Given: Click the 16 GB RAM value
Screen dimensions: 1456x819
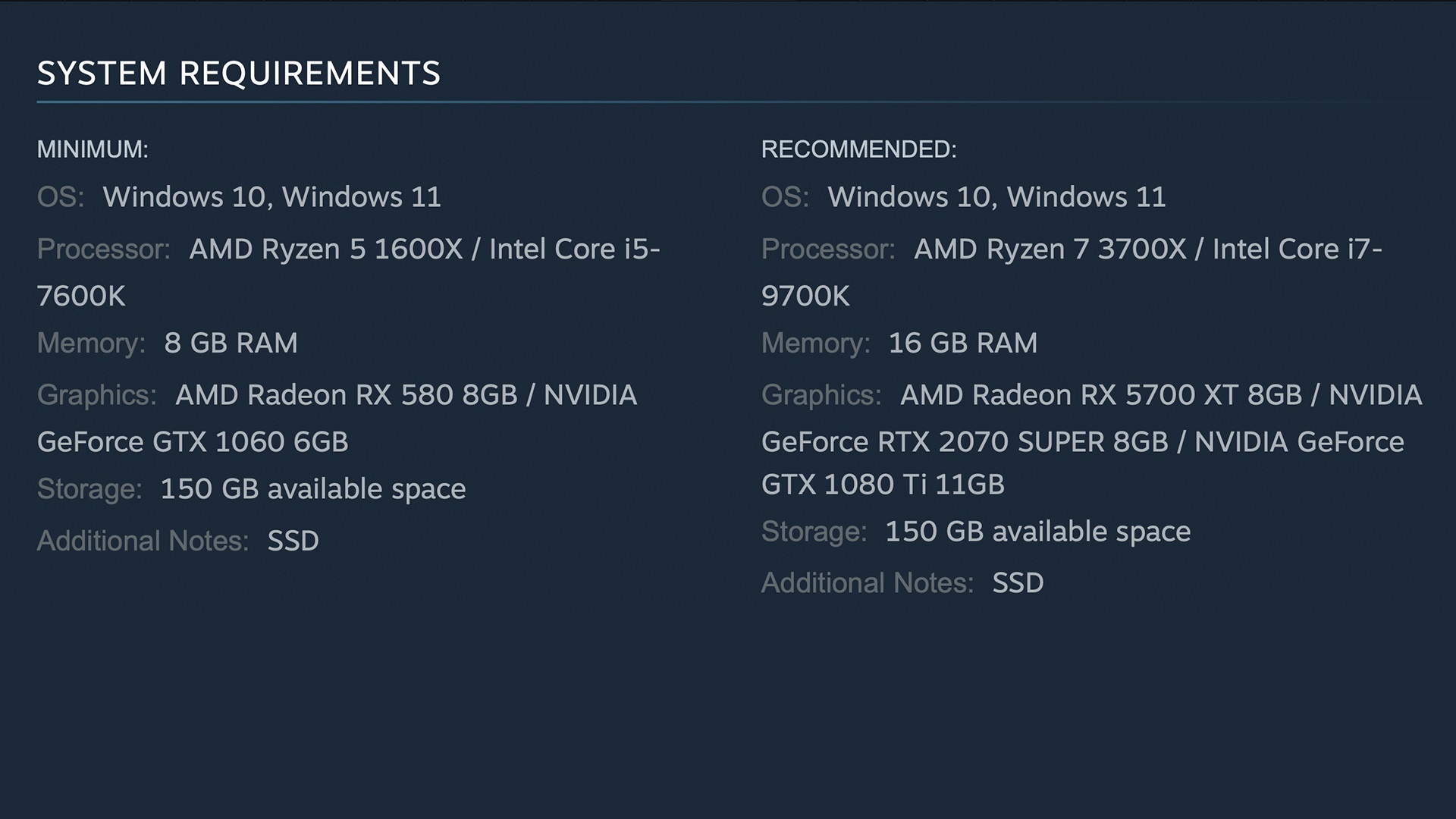Looking at the screenshot, I should (962, 344).
